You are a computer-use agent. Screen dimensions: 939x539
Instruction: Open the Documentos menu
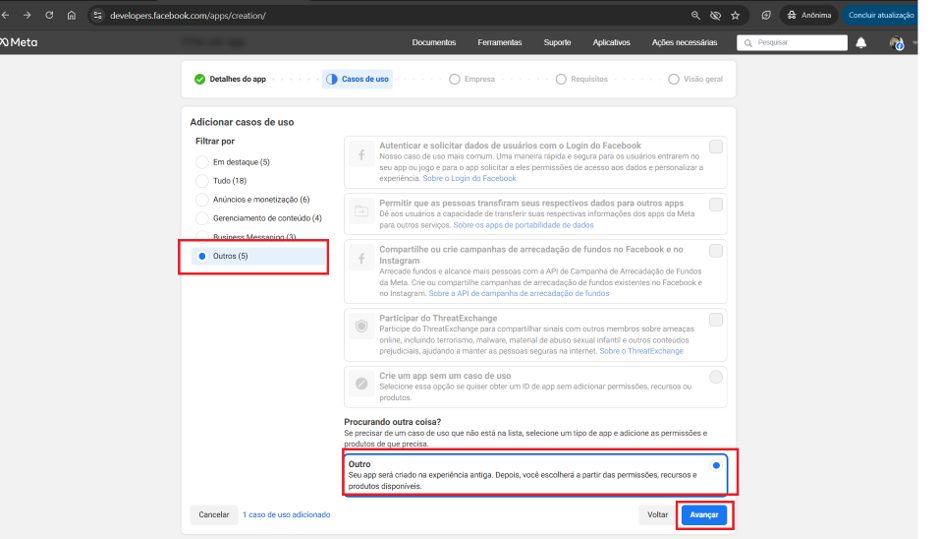tap(434, 43)
